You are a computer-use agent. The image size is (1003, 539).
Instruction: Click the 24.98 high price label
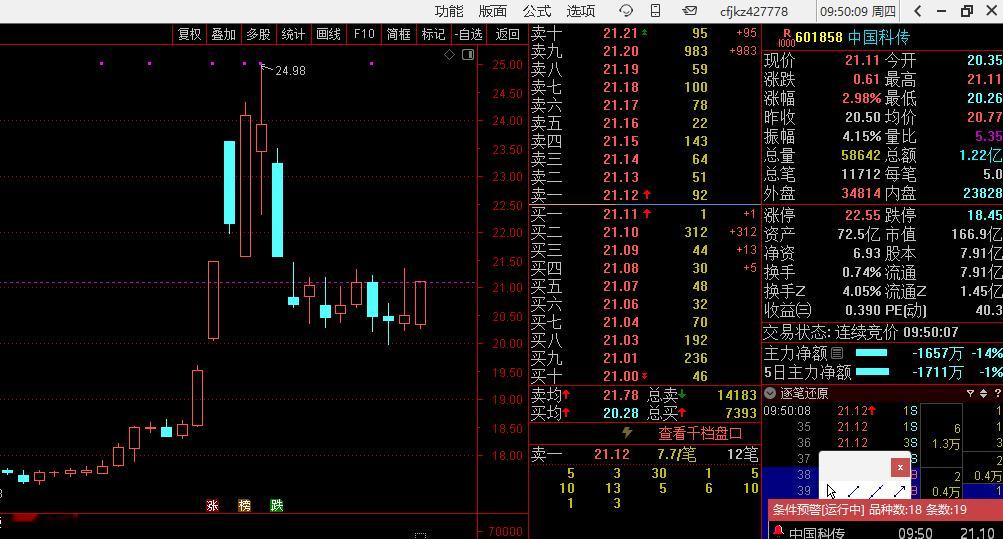click(x=290, y=71)
